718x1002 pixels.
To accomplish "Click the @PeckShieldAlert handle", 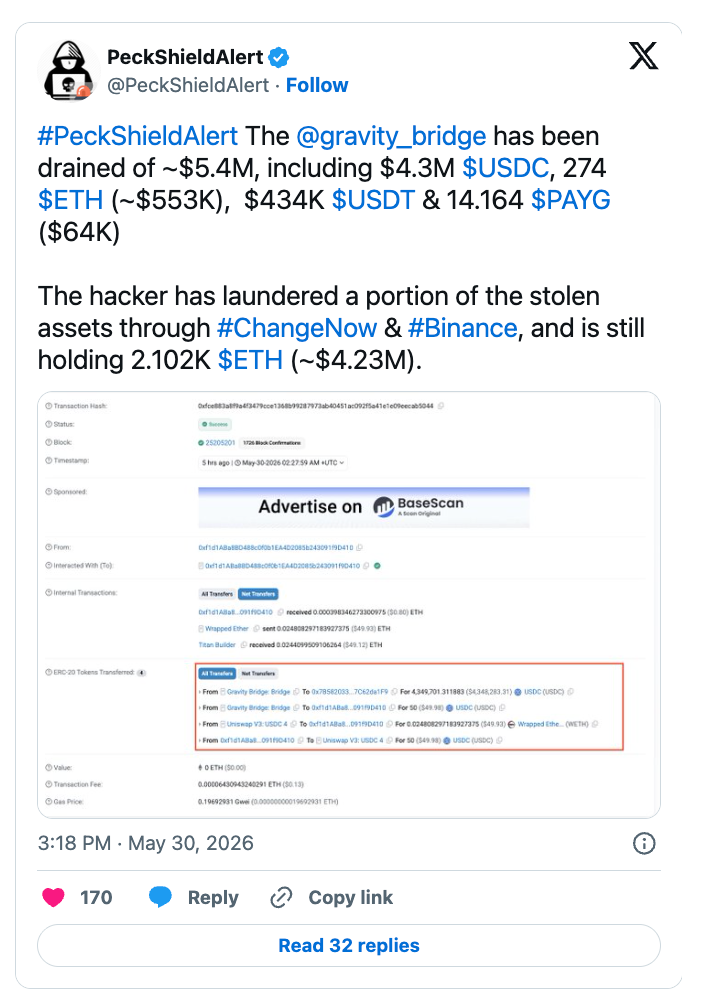I will [x=188, y=85].
